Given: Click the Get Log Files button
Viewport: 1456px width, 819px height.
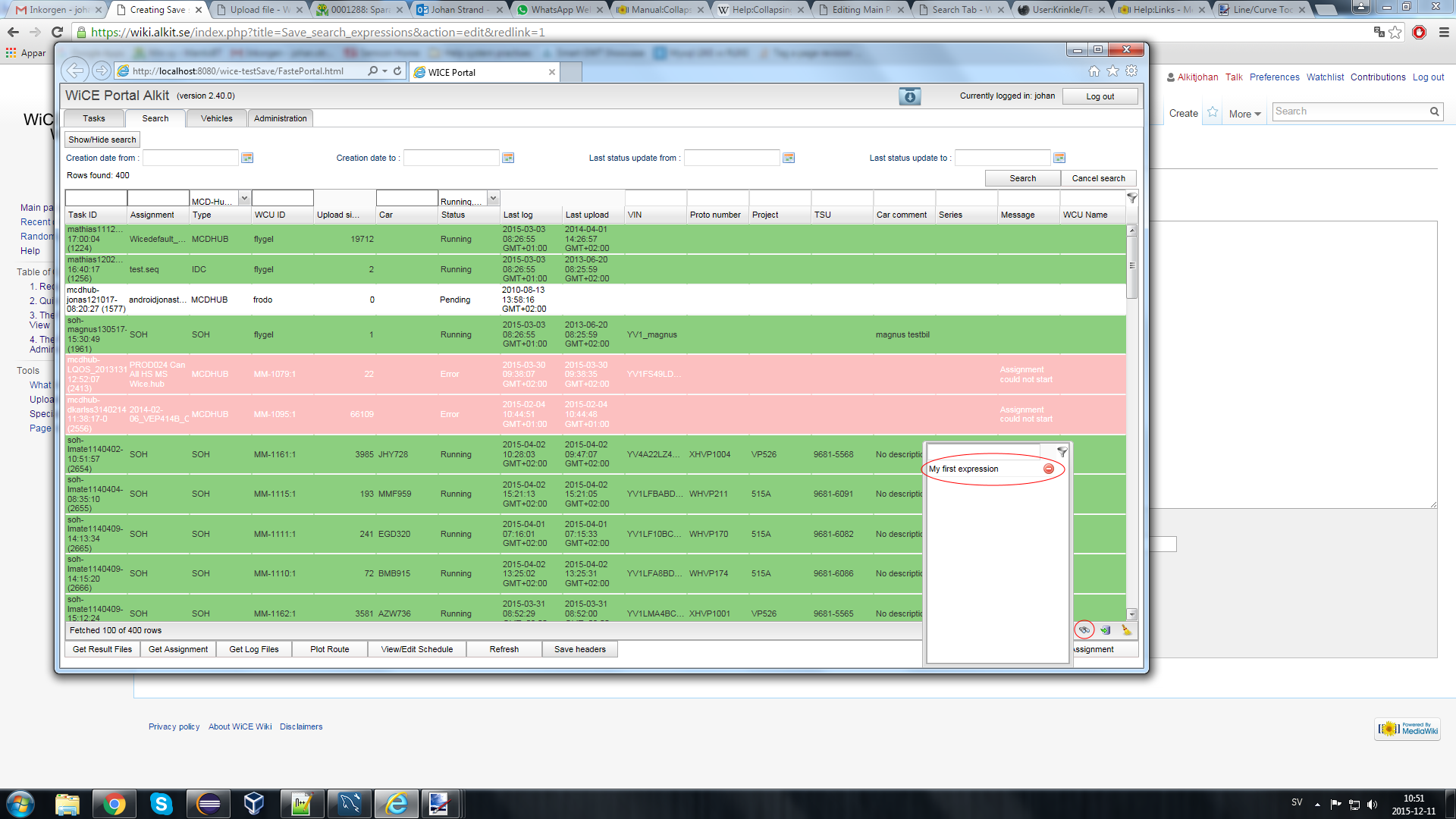Looking at the screenshot, I should (x=254, y=649).
